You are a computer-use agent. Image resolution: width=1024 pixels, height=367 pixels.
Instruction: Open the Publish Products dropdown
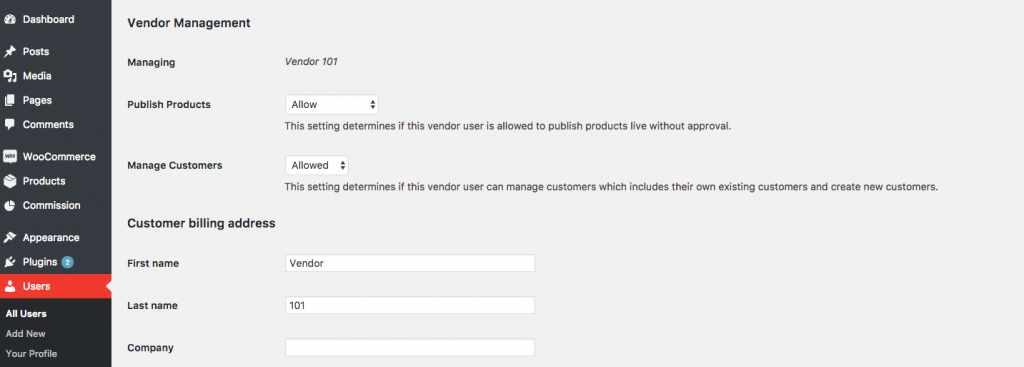(x=332, y=104)
